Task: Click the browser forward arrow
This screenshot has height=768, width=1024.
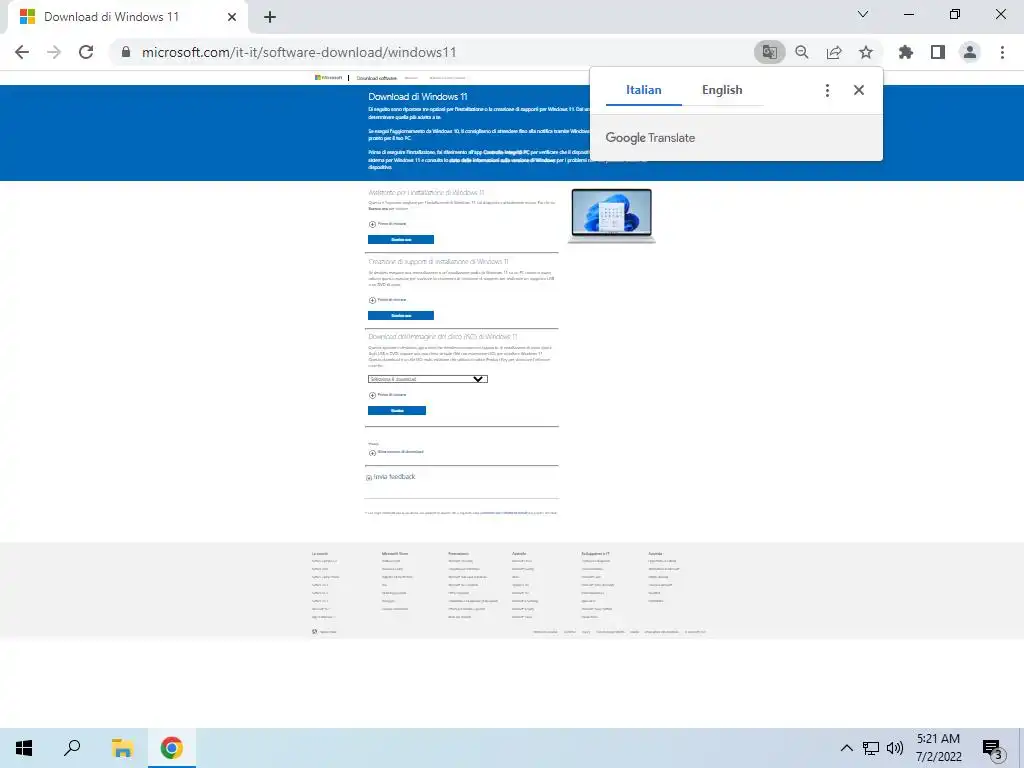Action: pyautogui.click(x=54, y=52)
